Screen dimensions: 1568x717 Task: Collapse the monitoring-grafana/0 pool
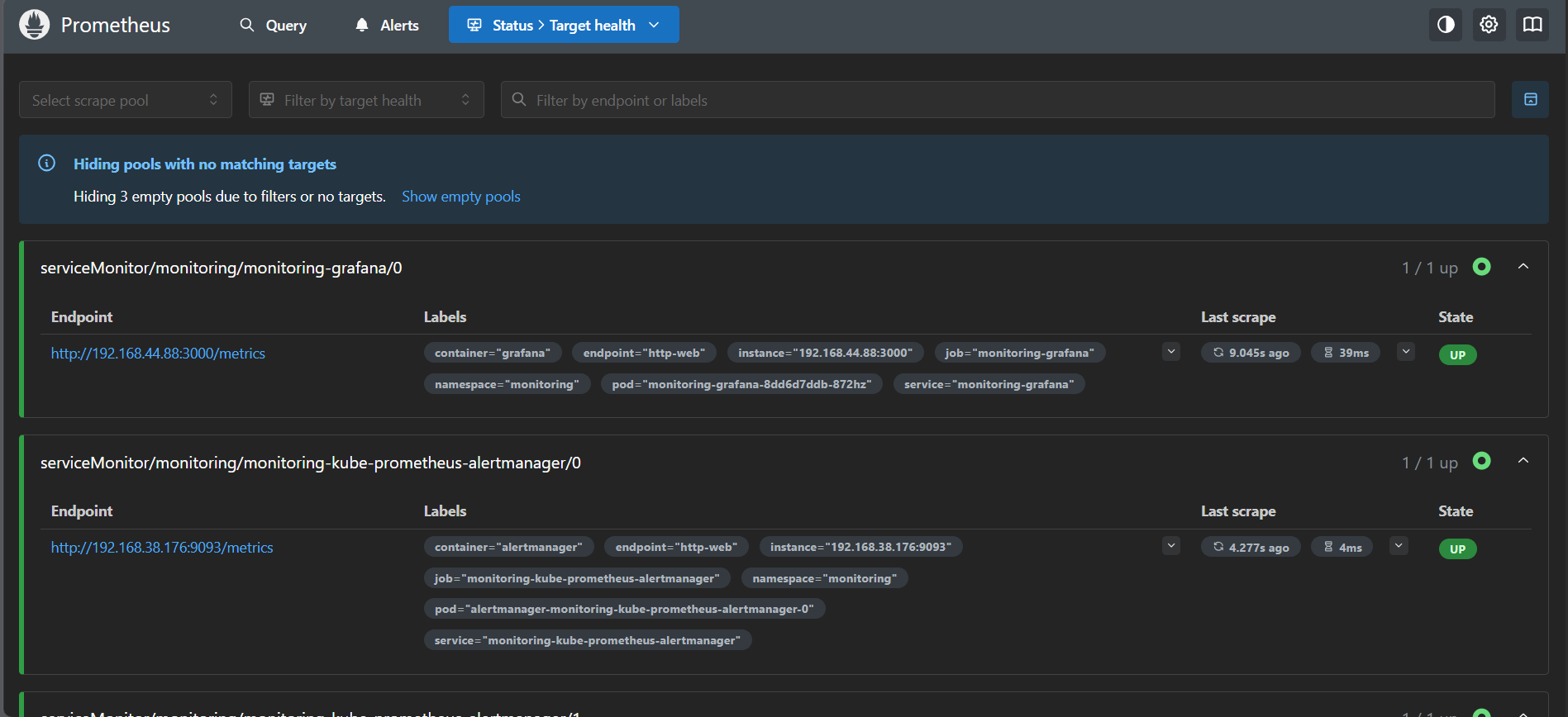coord(1523,267)
